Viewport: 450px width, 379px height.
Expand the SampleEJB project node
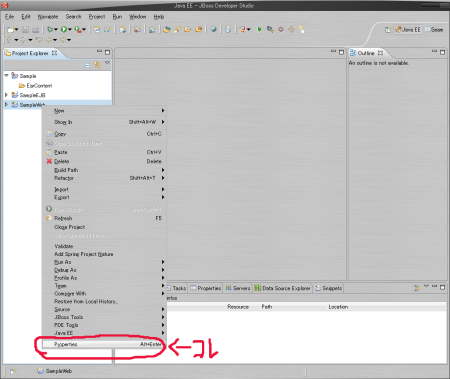tap(6, 95)
